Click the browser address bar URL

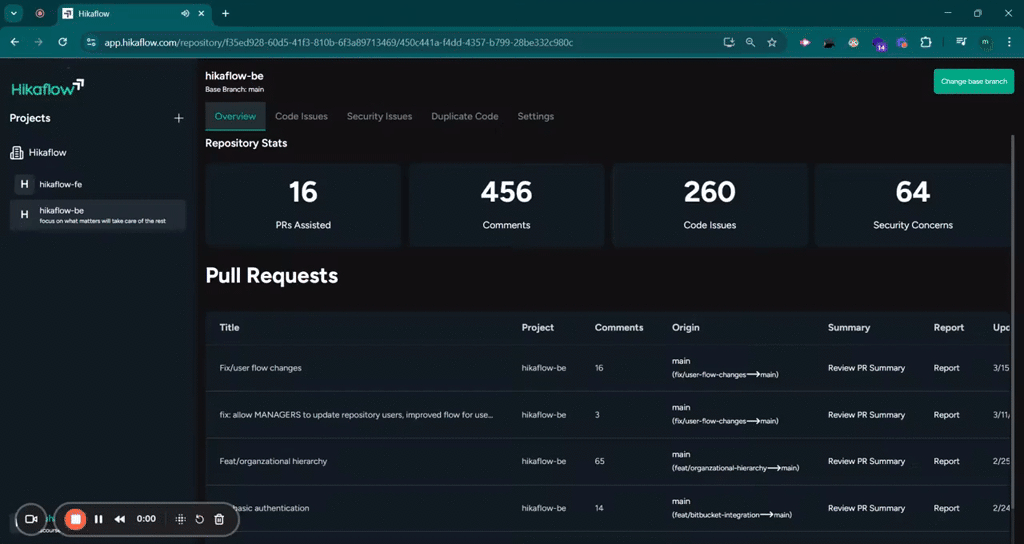[x=340, y=43]
